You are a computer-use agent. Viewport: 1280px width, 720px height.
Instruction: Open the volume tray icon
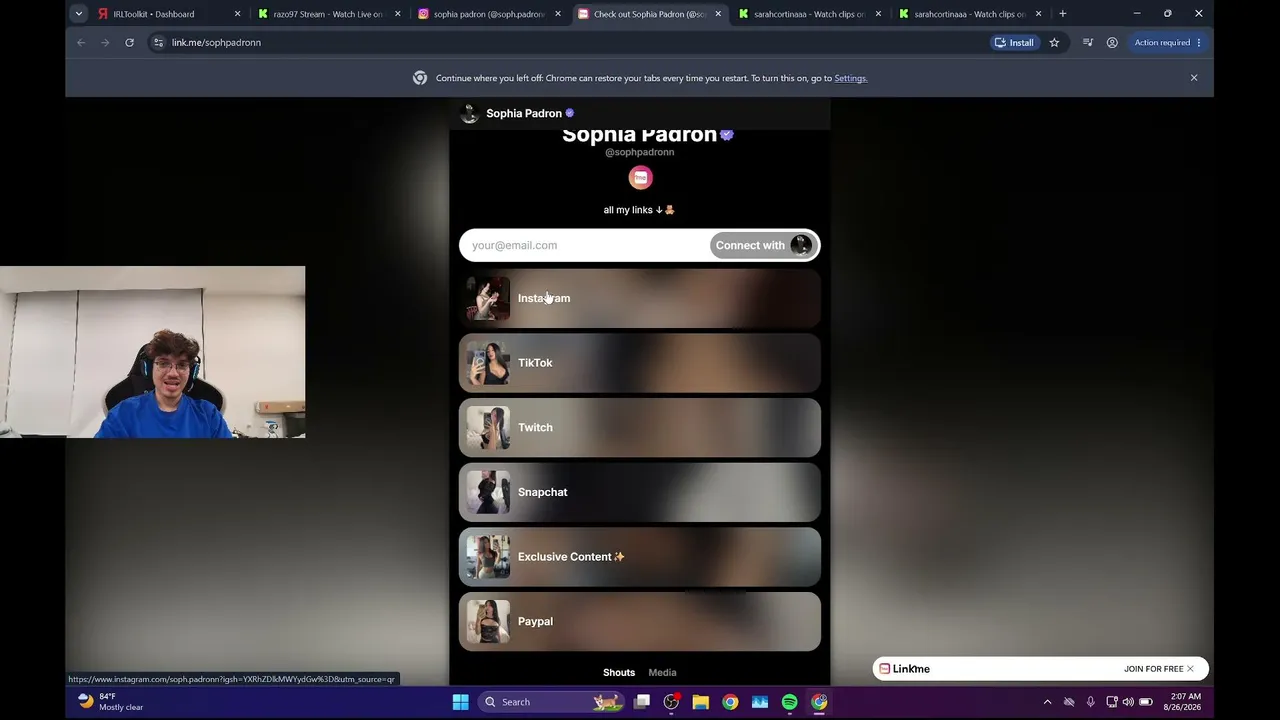coord(1128,702)
